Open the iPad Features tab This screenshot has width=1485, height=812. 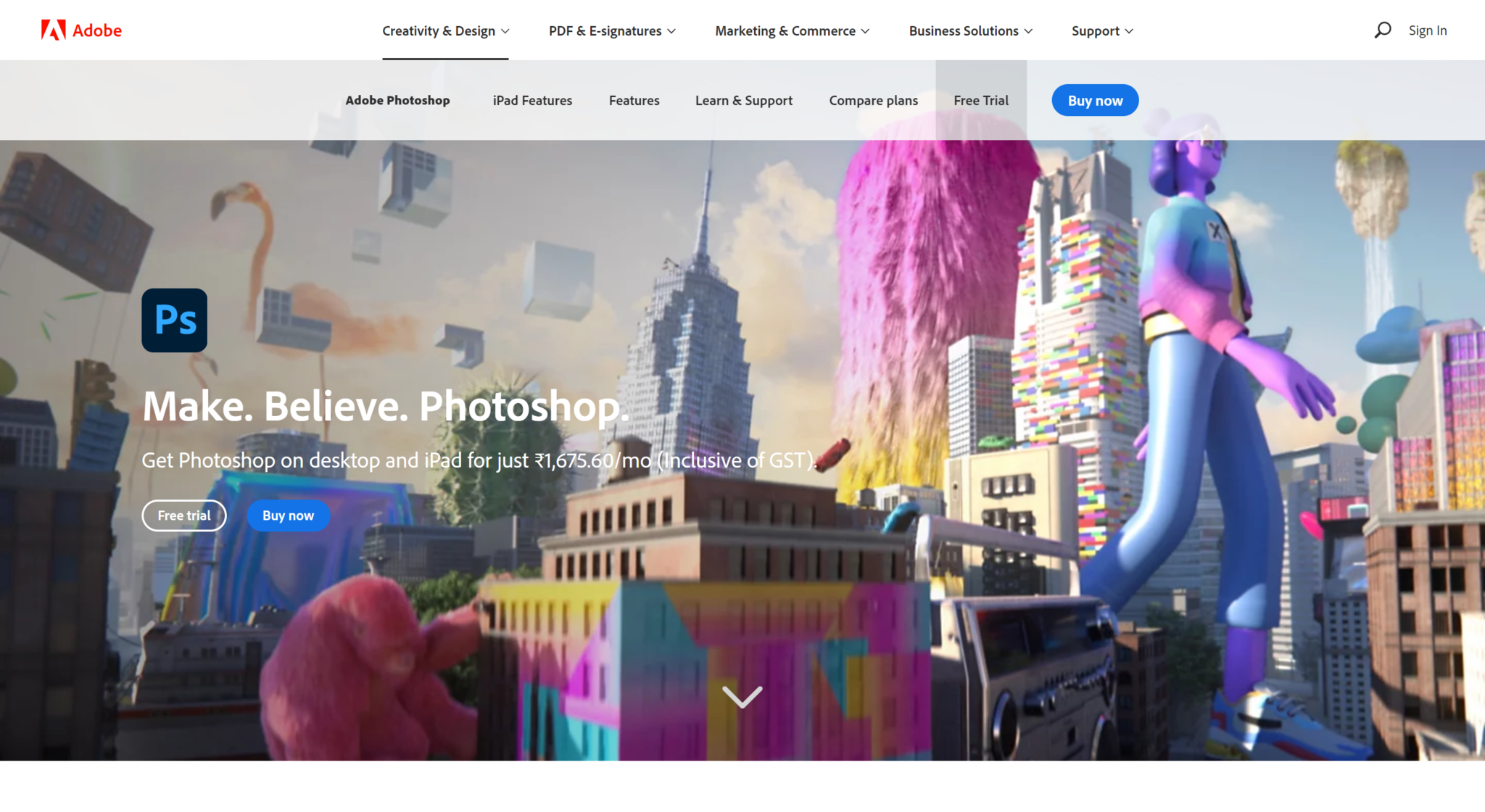pos(531,100)
